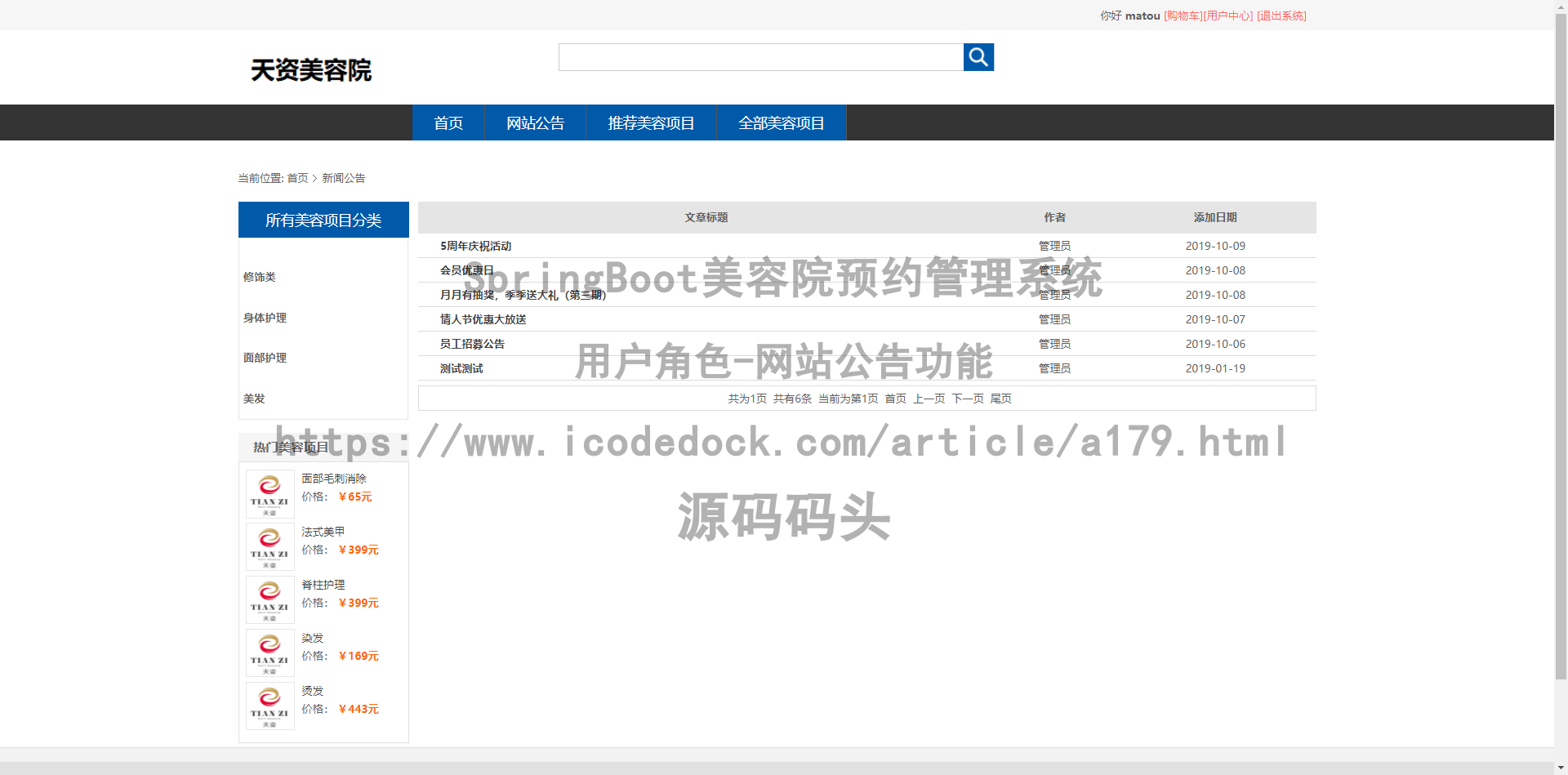
Task: Click the 烫发 product logo image
Action: pyautogui.click(x=270, y=706)
